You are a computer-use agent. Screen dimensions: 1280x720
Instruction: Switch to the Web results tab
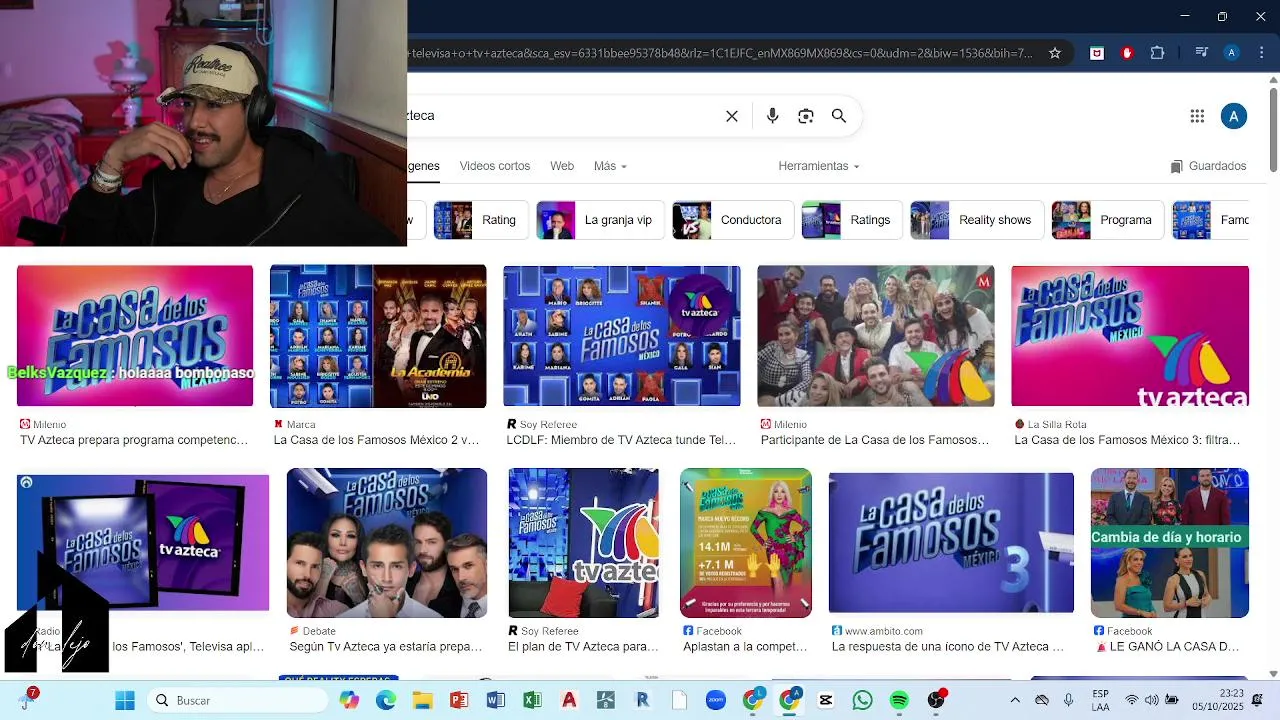(x=562, y=166)
